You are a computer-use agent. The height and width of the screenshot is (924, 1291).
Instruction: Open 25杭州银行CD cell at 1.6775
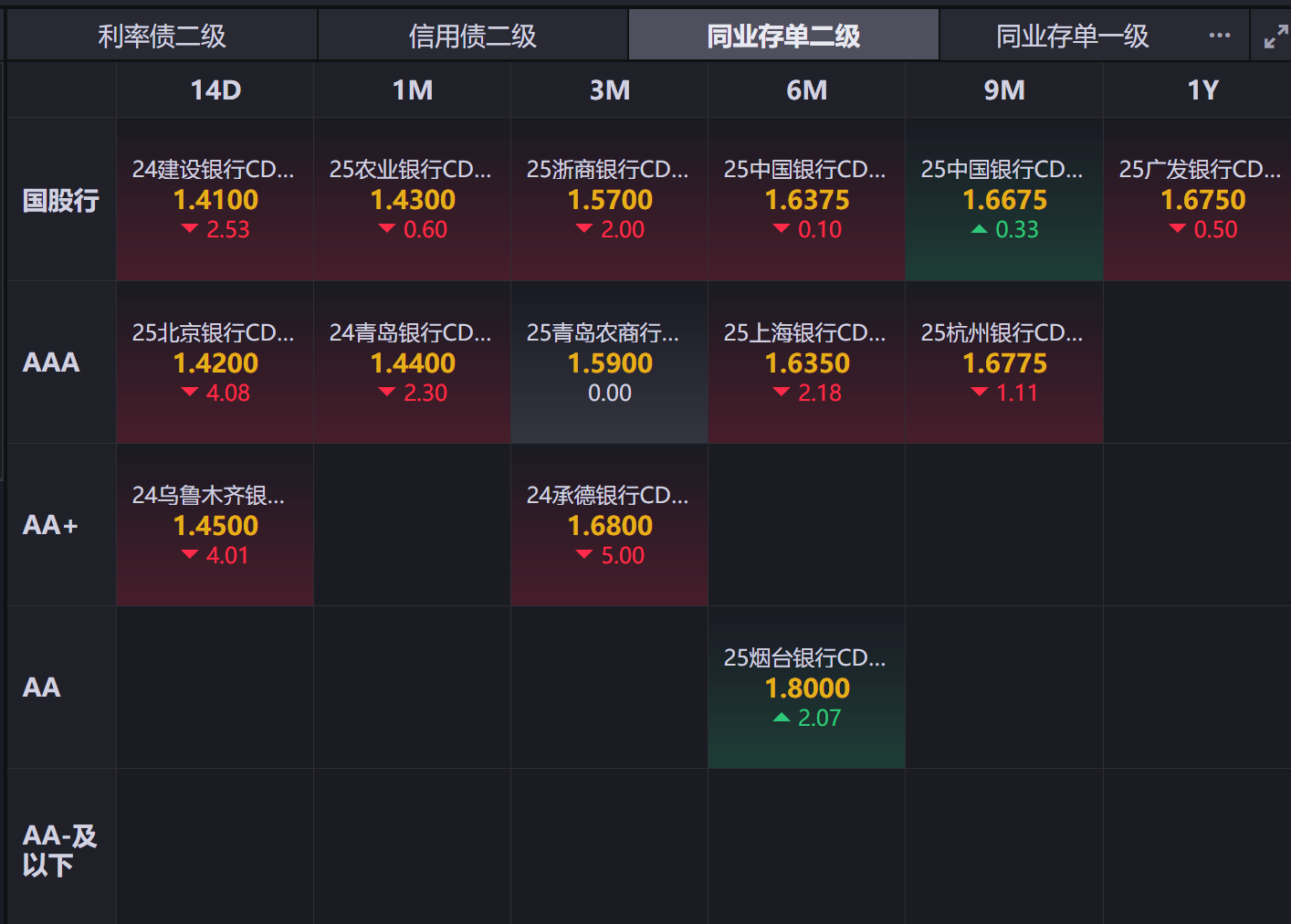coord(1004,362)
